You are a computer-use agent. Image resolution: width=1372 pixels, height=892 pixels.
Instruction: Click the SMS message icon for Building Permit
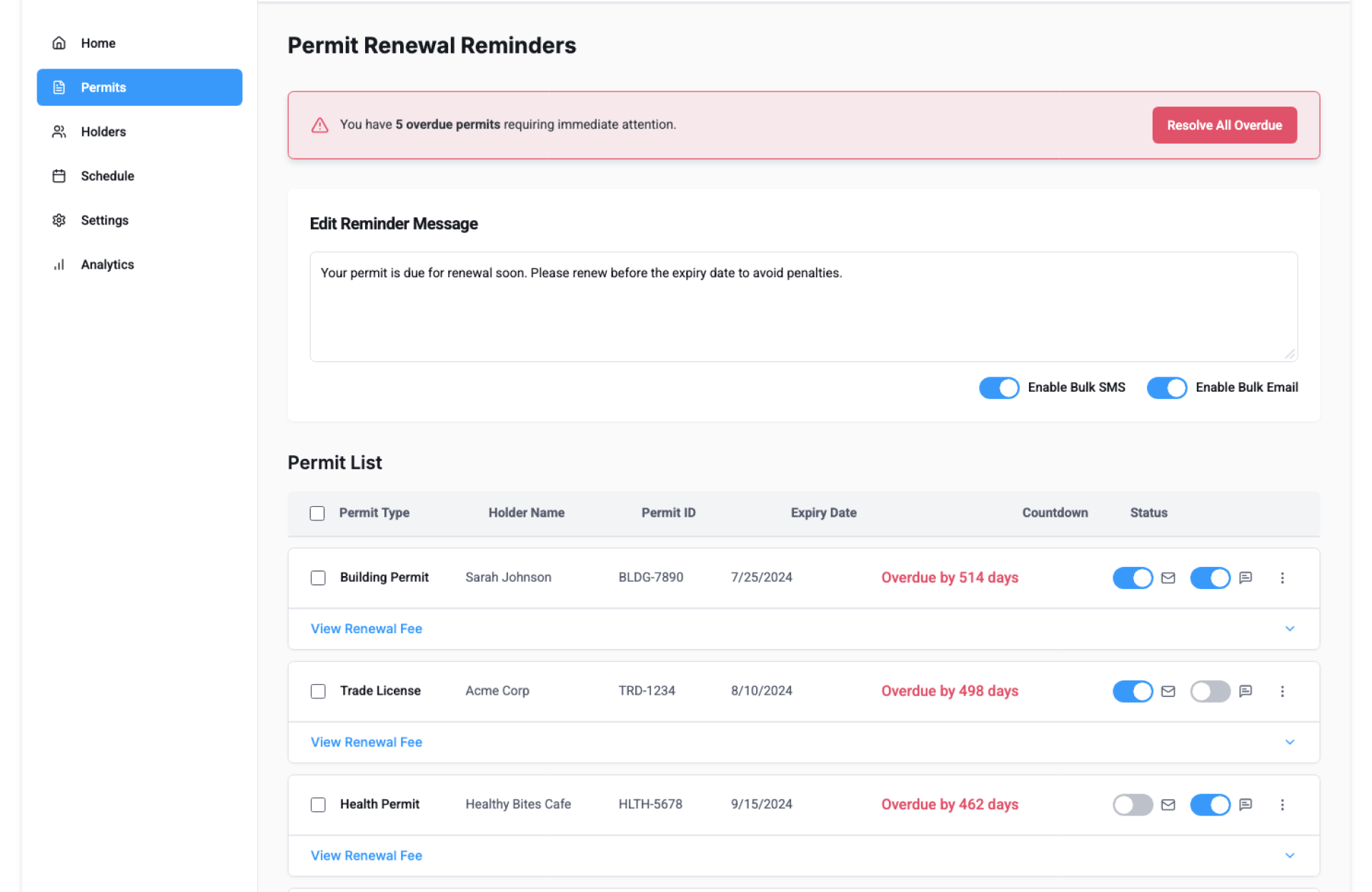1246,578
